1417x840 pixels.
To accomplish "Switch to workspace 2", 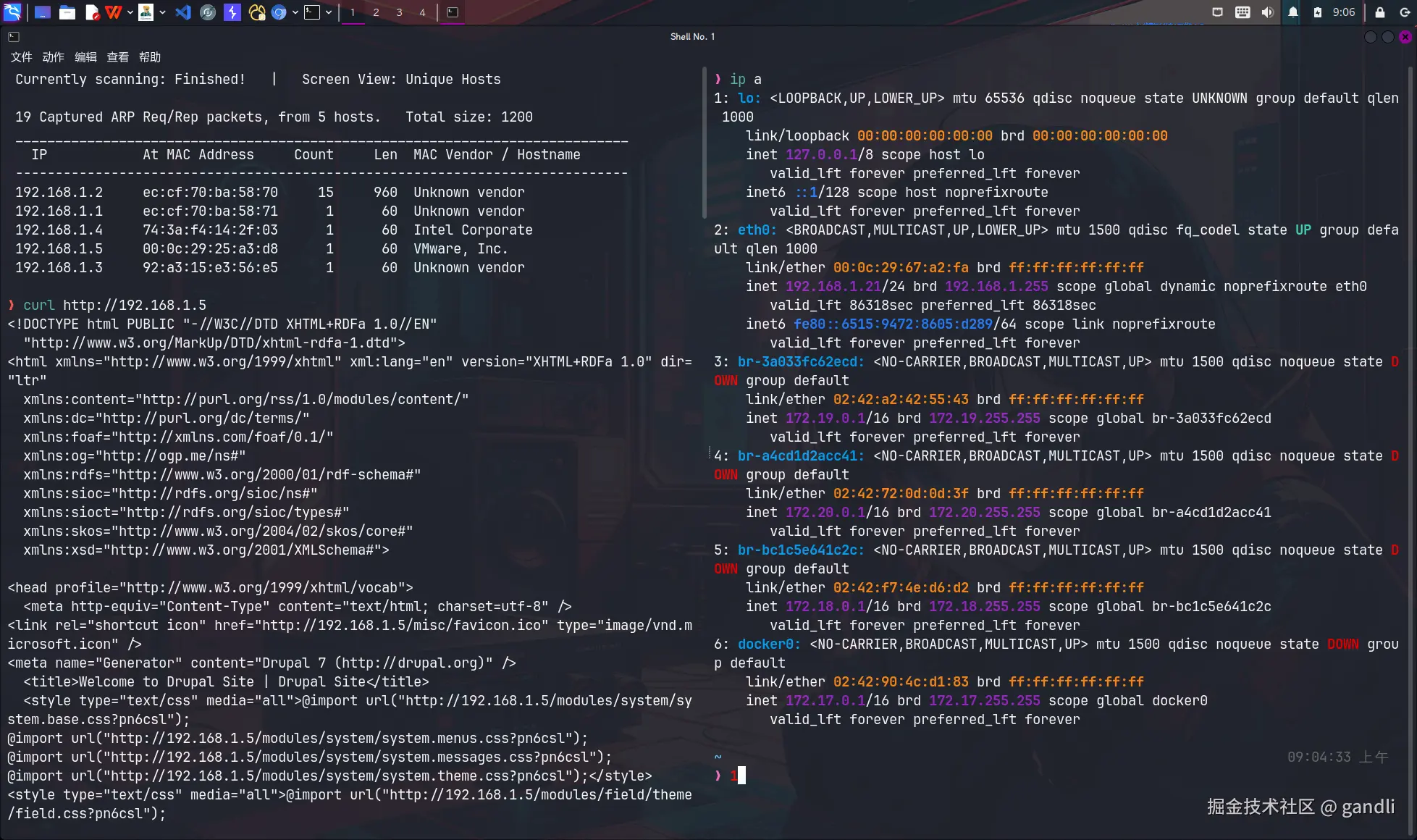I will [x=376, y=12].
